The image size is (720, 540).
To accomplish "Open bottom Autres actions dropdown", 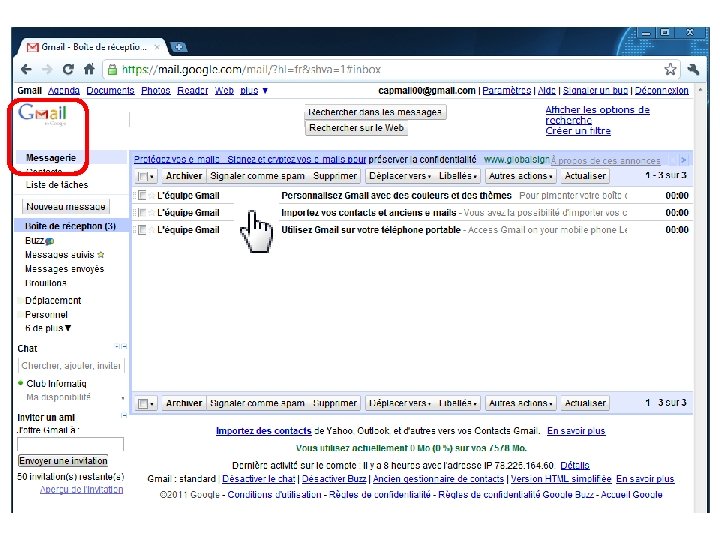I will click(x=520, y=403).
